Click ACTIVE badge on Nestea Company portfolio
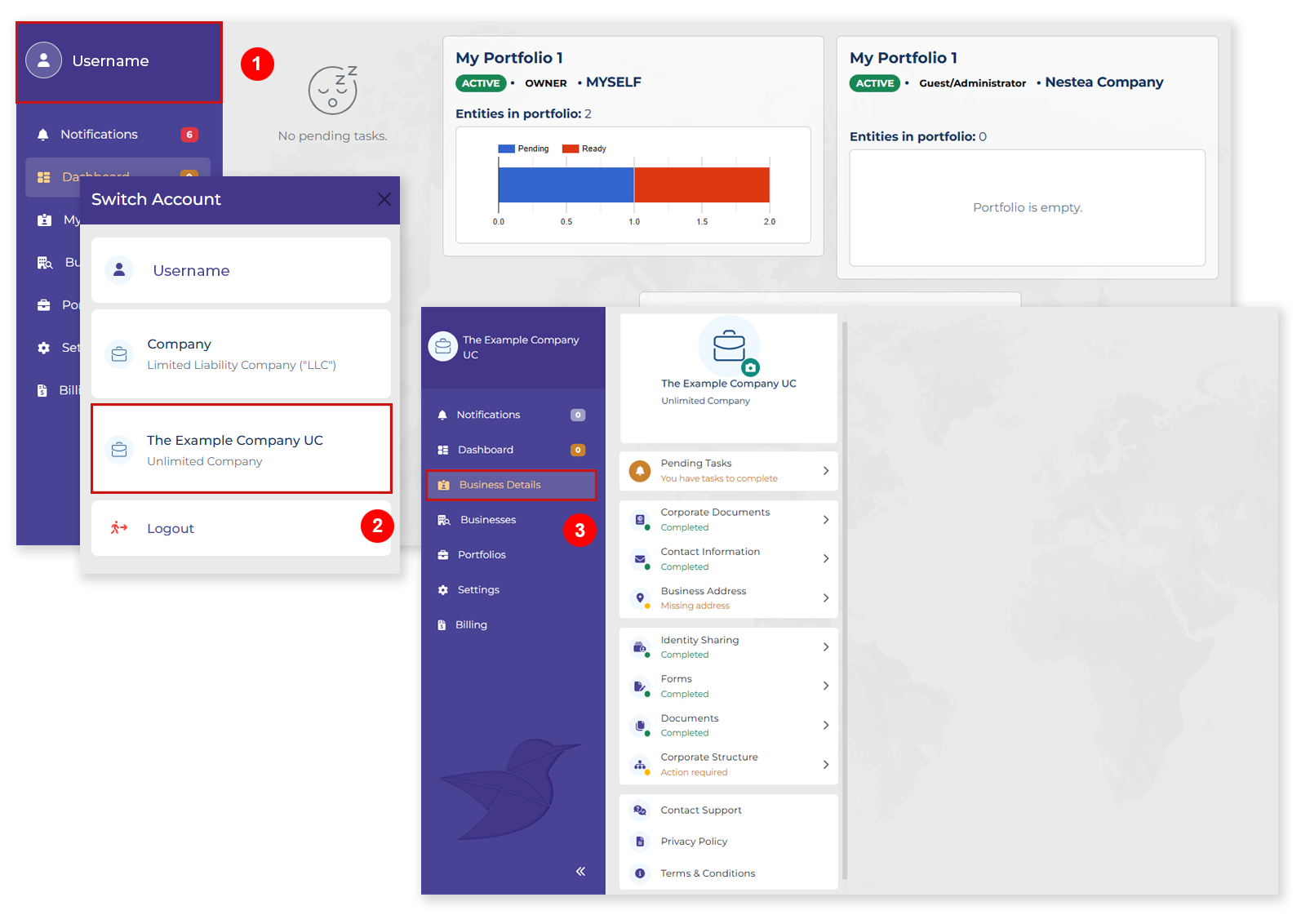Viewport: 1301px width, 924px height. (x=875, y=83)
